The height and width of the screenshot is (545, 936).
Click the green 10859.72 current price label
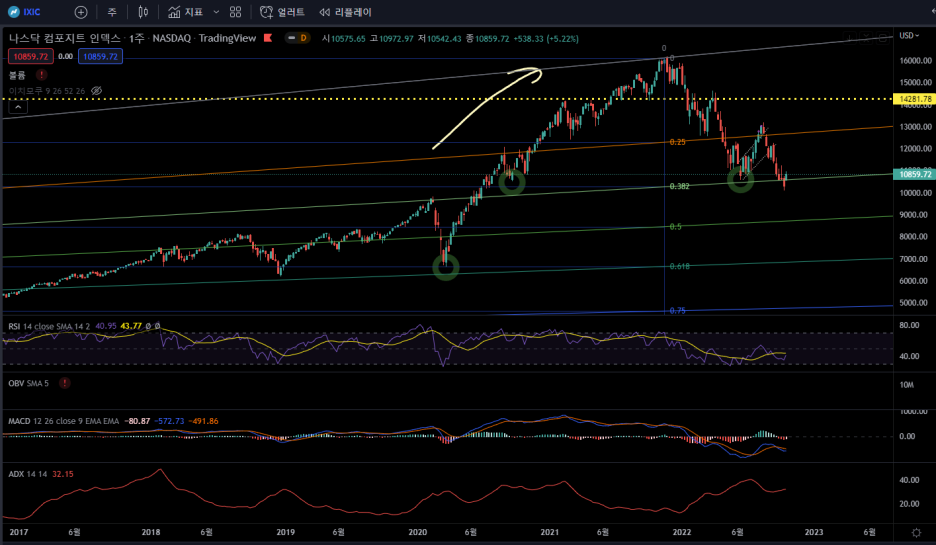tap(915, 174)
